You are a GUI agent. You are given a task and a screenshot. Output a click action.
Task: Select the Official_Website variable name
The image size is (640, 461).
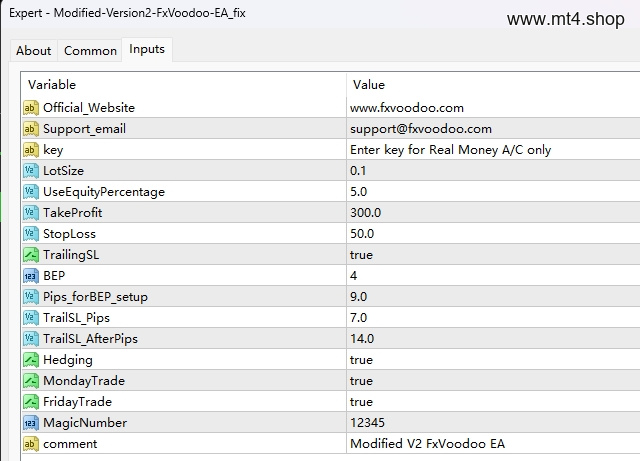click(89, 108)
